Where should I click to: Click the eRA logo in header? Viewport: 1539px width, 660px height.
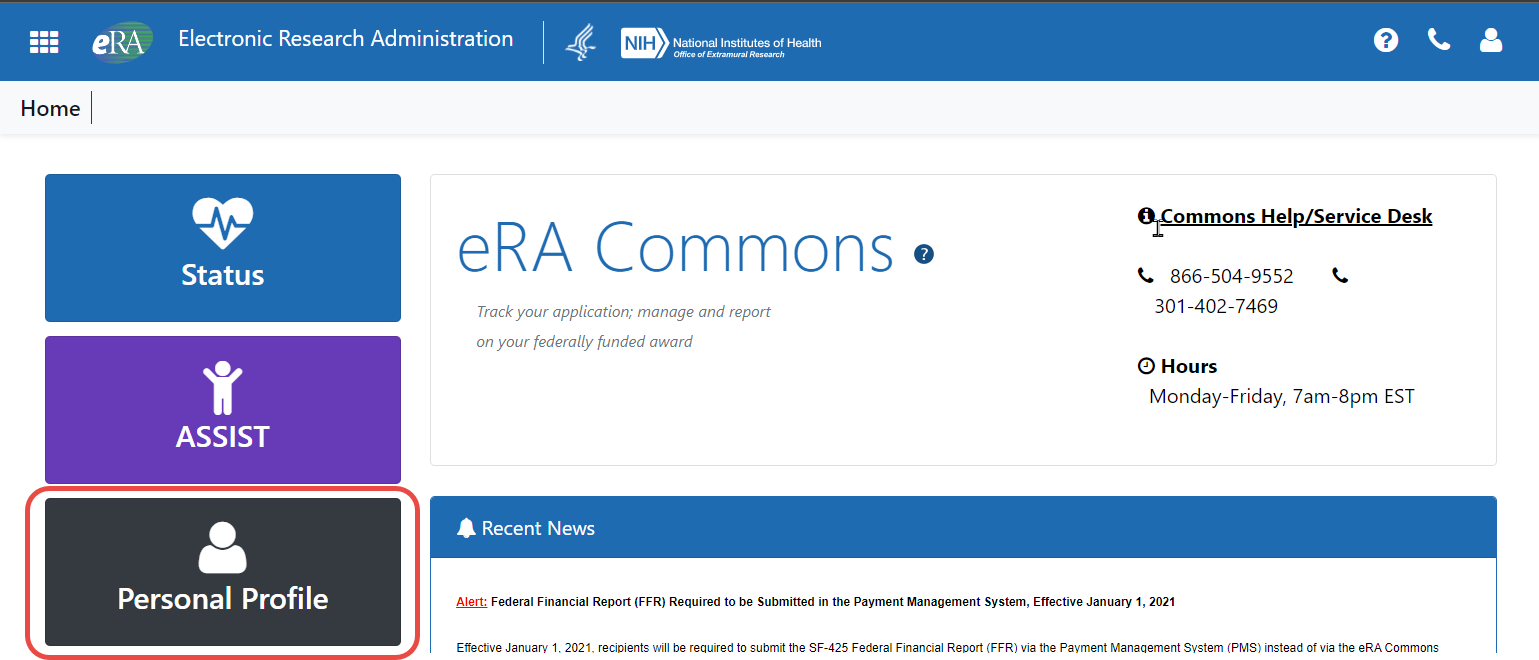pos(122,42)
